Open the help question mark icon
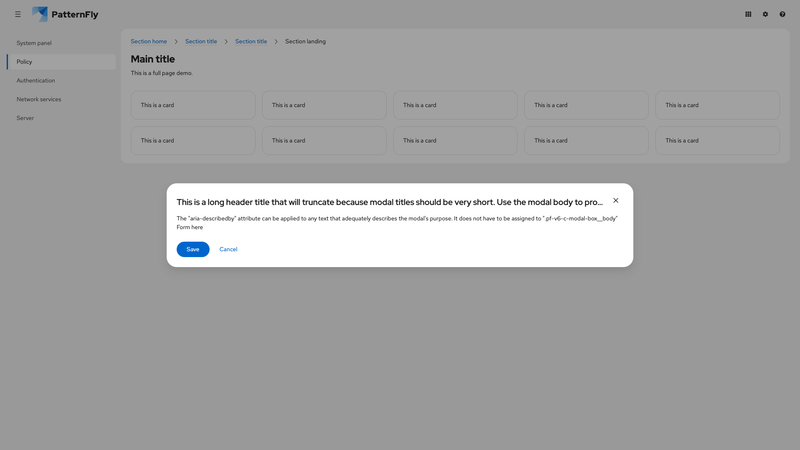This screenshot has height=450, width=800. [x=782, y=14]
